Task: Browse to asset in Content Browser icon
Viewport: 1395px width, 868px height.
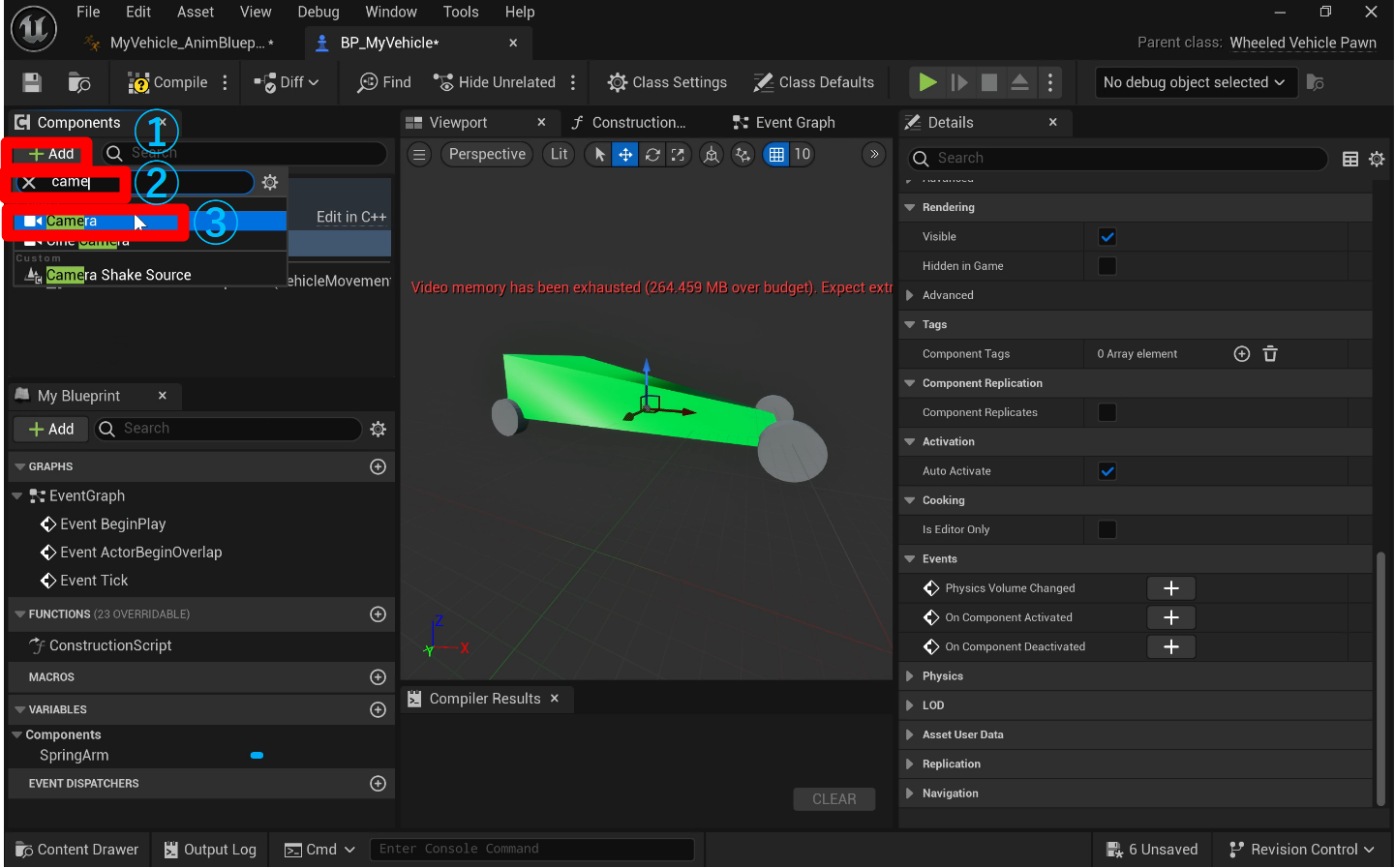Action: pos(79,82)
